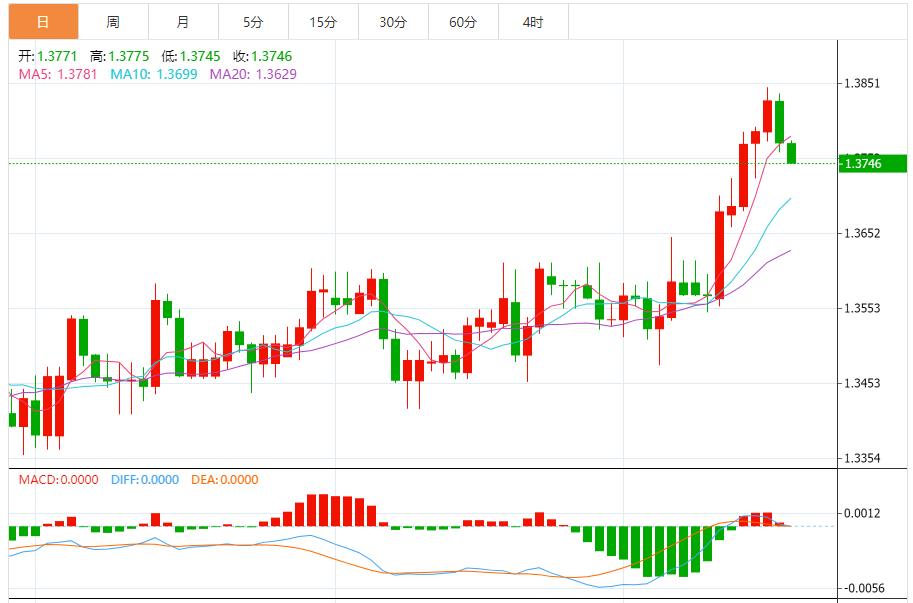Open the 30分 timeframe tab
913x603 pixels.
click(x=393, y=22)
